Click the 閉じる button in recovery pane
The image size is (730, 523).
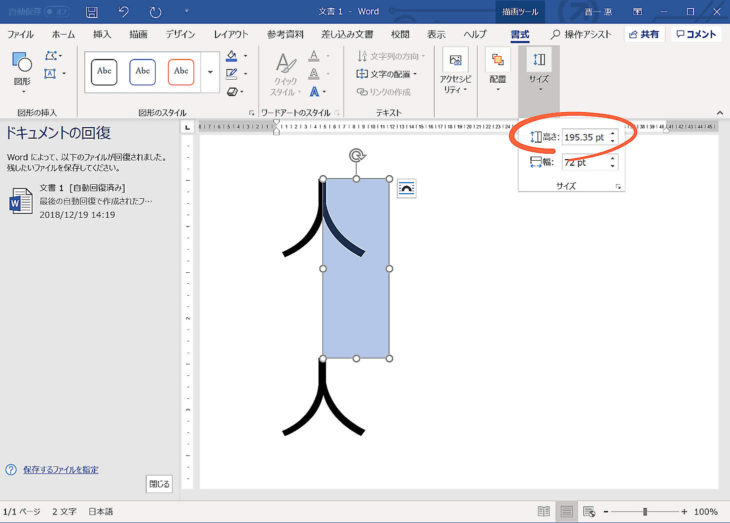coord(159,483)
